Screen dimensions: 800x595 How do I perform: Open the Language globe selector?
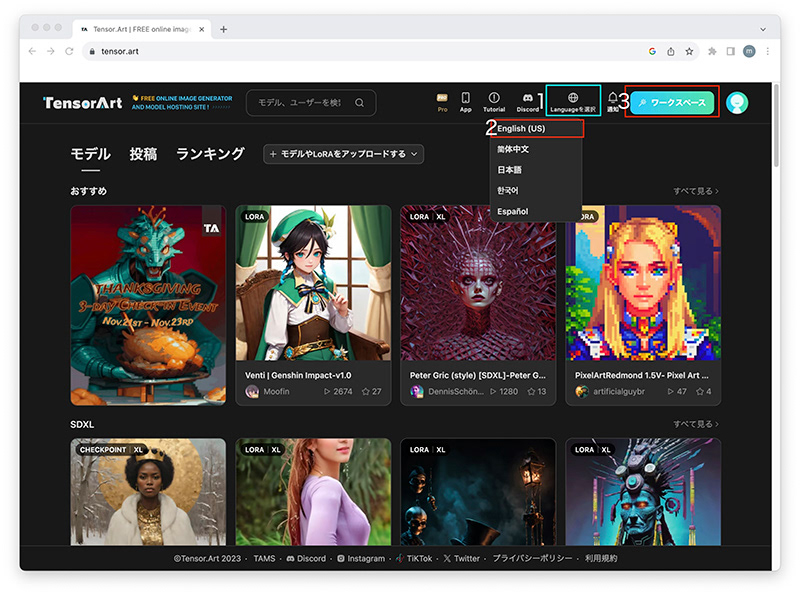573,101
